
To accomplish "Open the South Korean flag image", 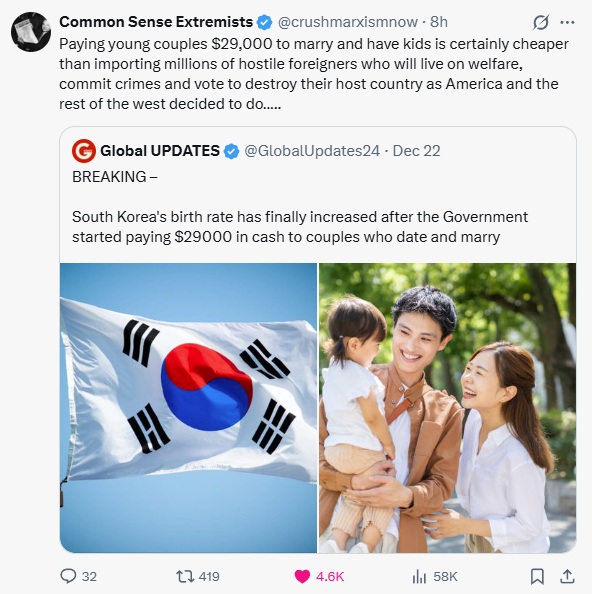I will click(189, 408).
